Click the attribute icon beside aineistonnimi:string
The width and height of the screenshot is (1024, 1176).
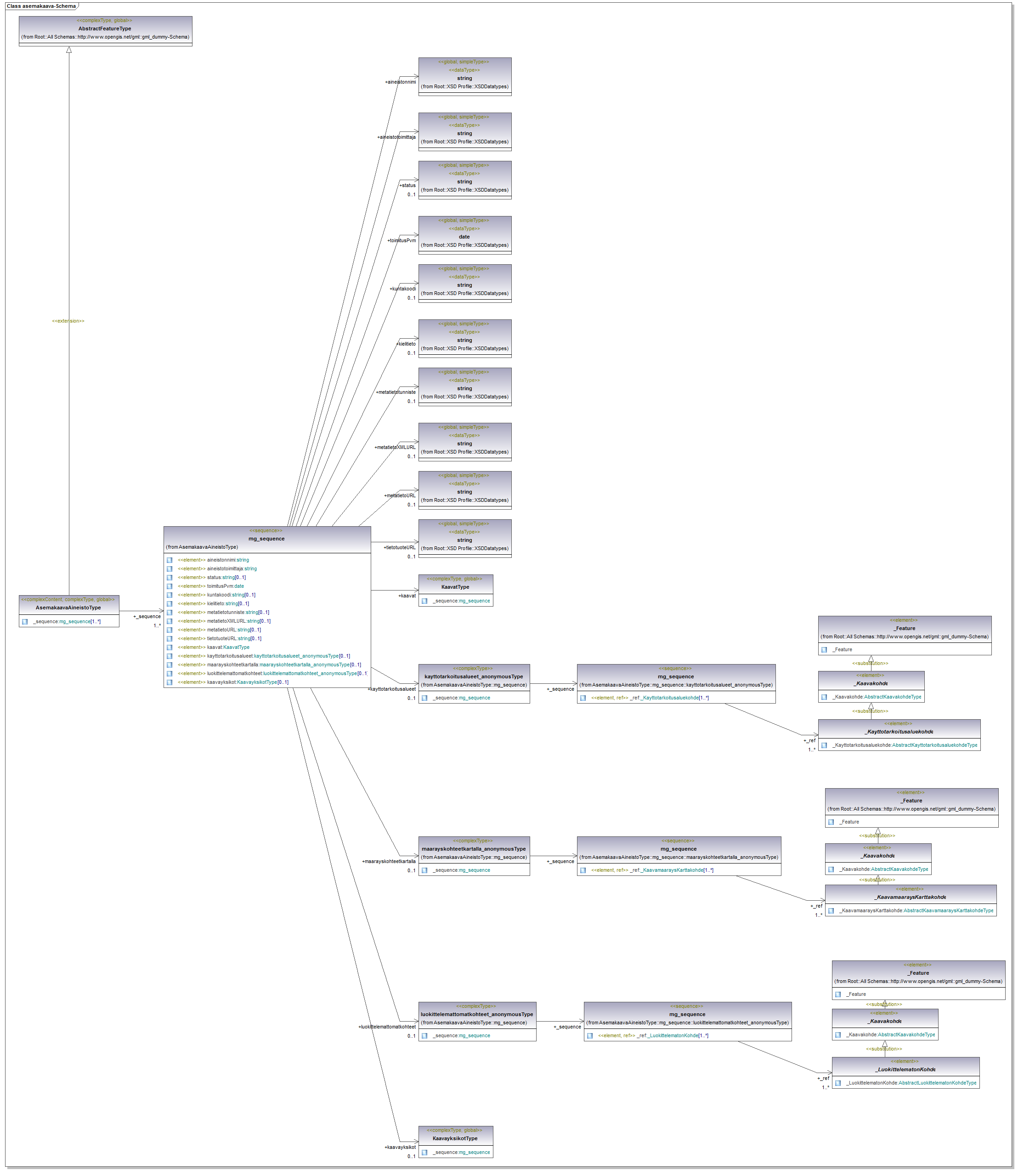pos(169,560)
